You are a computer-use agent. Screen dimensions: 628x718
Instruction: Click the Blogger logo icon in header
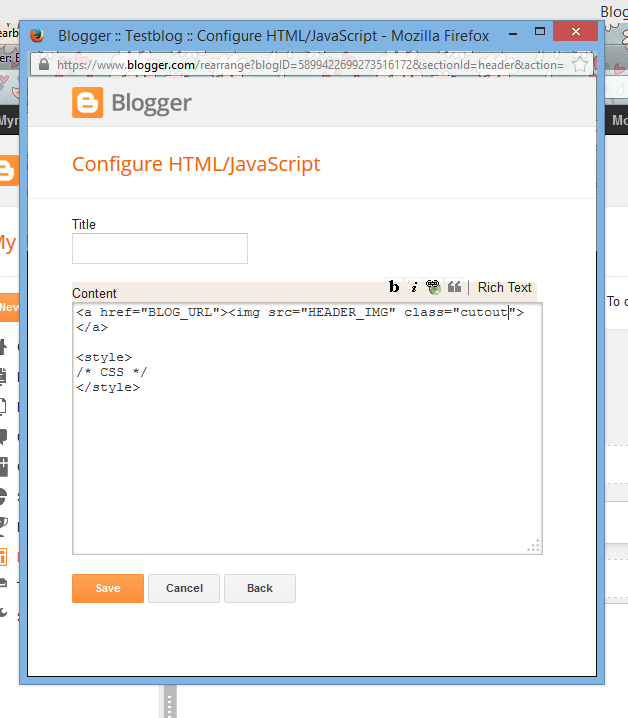(x=87, y=103)
